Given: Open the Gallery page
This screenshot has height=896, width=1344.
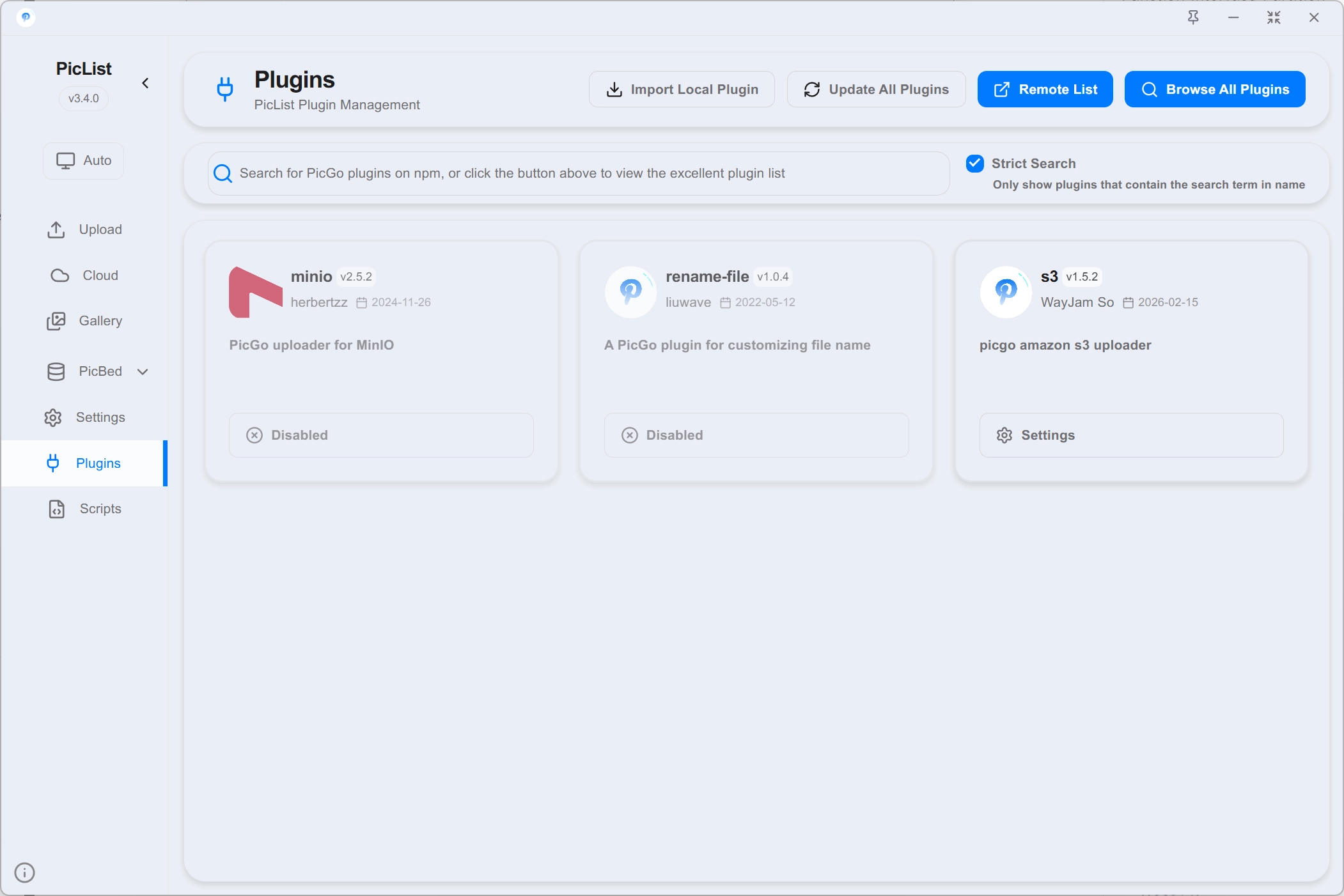Looking at the screenshot, I should [84, 321].
